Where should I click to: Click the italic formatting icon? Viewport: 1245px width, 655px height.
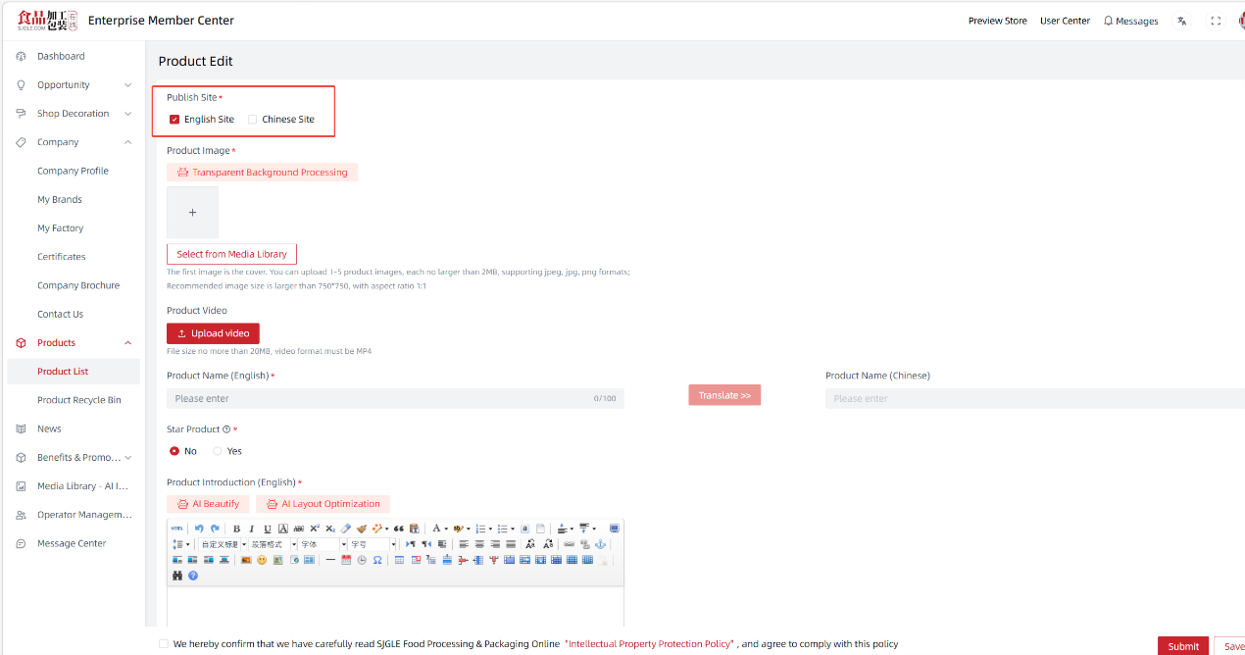pos(251,528)
